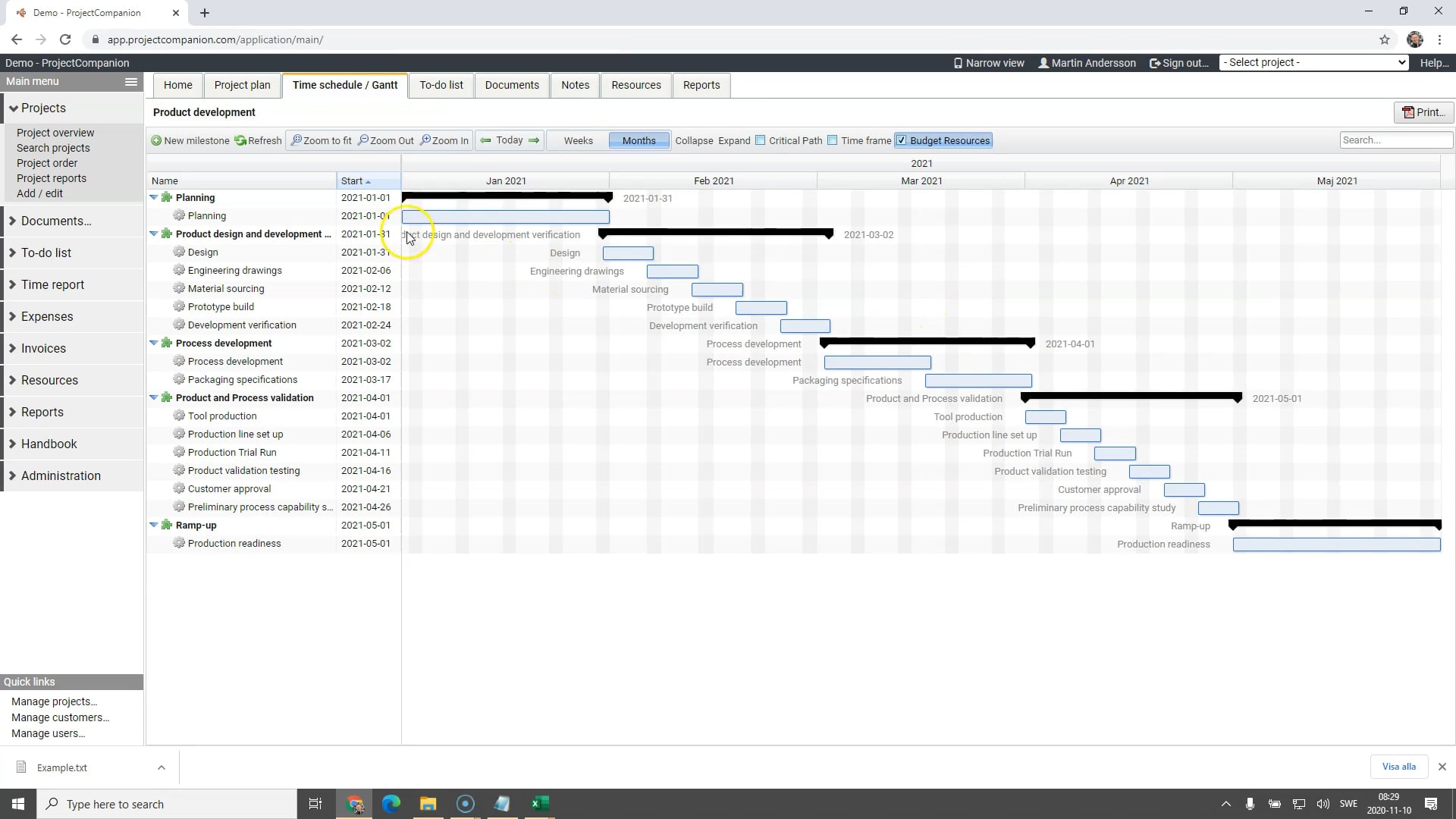This screenshot has height=819, width=1456.
Task: Uncheck the Budget Resources checkbox
Action: tap(901, 140)
